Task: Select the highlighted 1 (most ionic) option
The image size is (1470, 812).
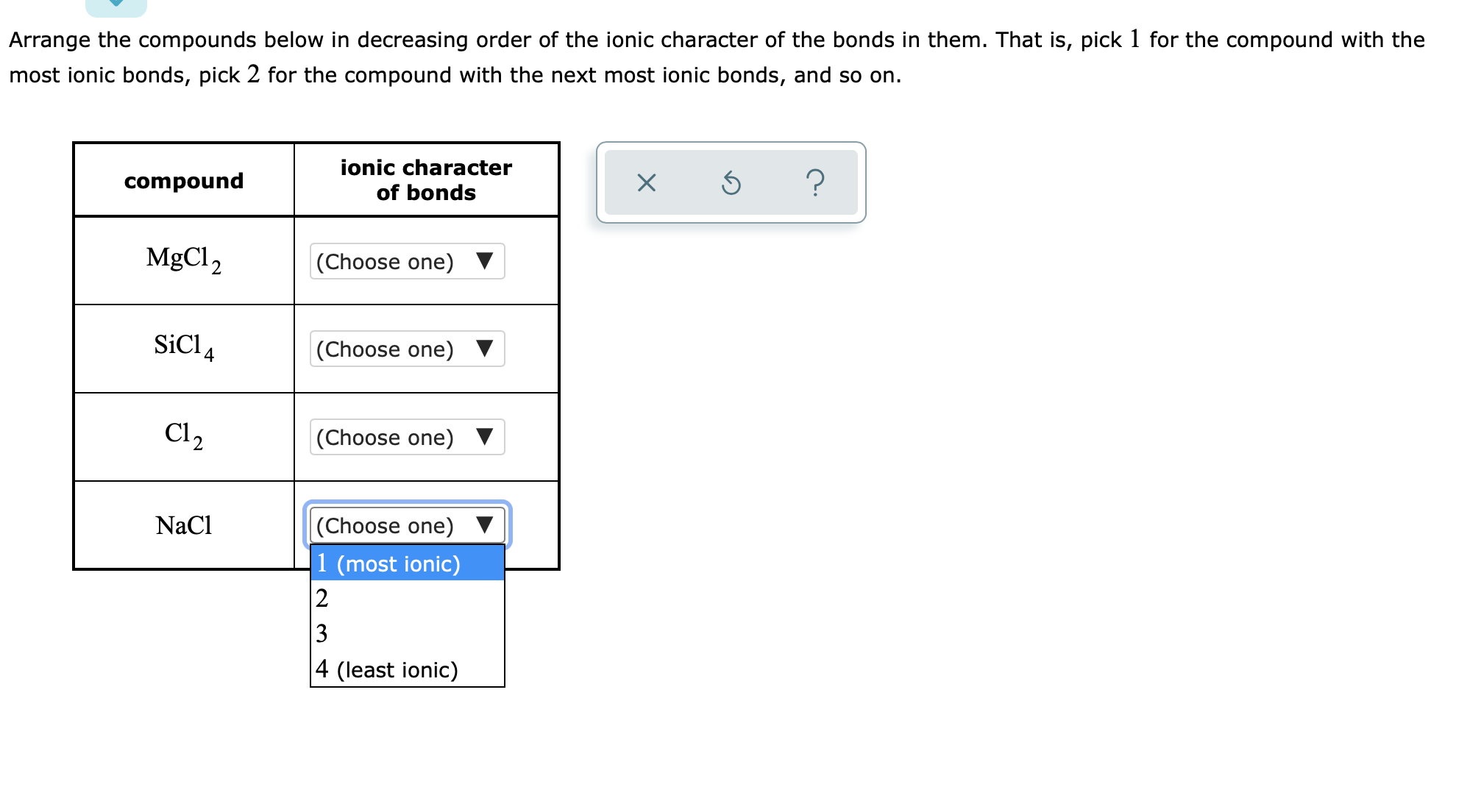Action: pos(388,563)
